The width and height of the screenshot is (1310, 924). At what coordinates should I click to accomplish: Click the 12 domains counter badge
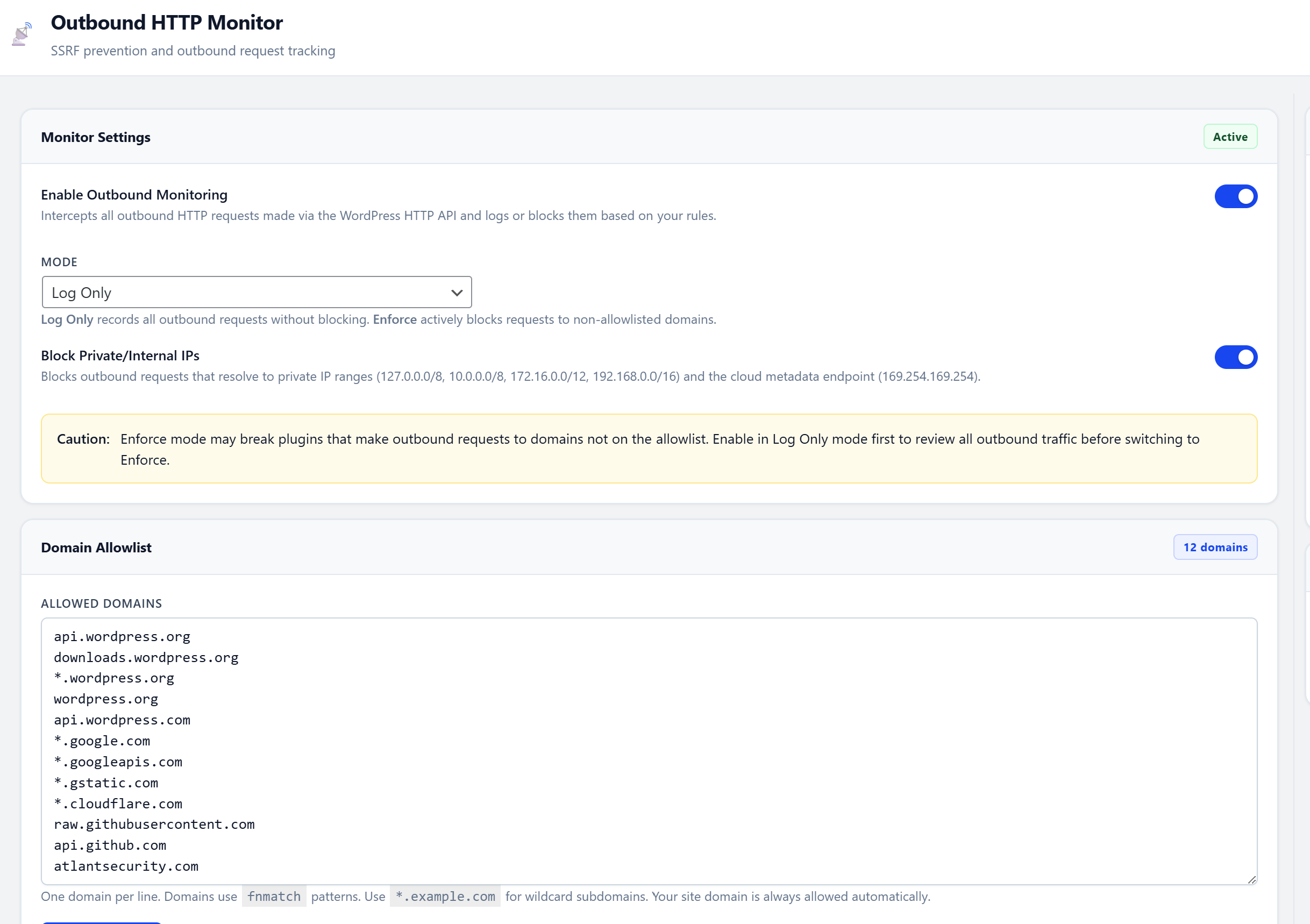(x=1215, y=547)
